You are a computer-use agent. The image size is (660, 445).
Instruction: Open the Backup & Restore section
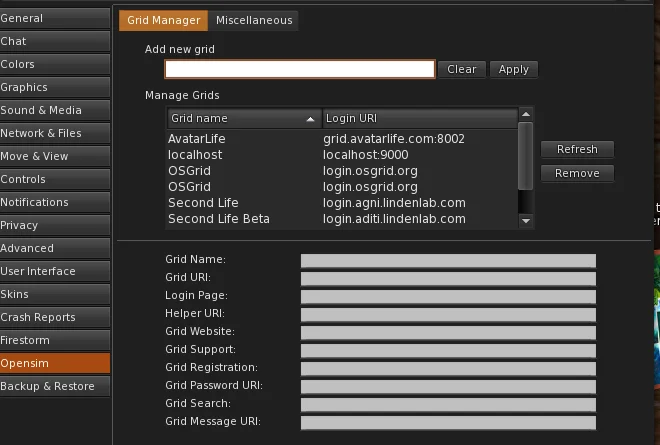55,386
